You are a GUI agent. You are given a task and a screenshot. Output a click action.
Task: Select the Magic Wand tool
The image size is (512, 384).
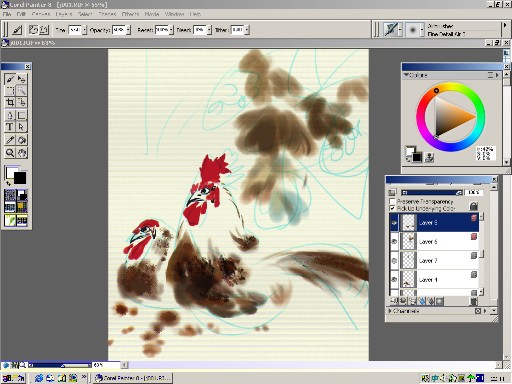(22, 90)
